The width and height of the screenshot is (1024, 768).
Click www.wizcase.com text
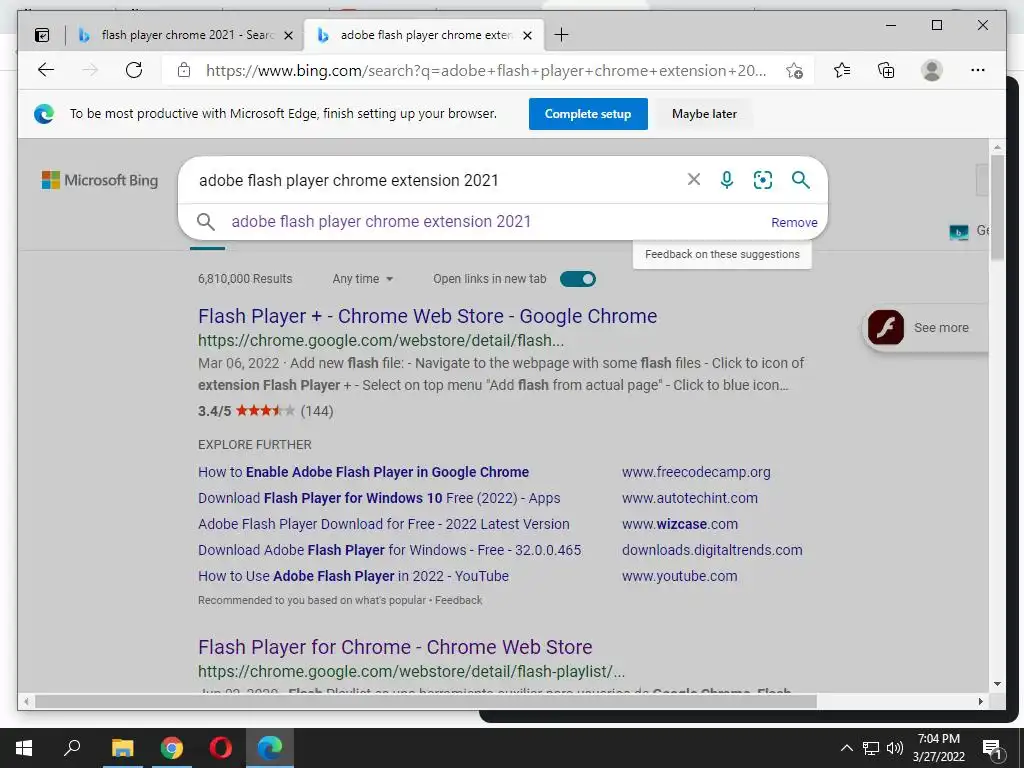point(680,524)
